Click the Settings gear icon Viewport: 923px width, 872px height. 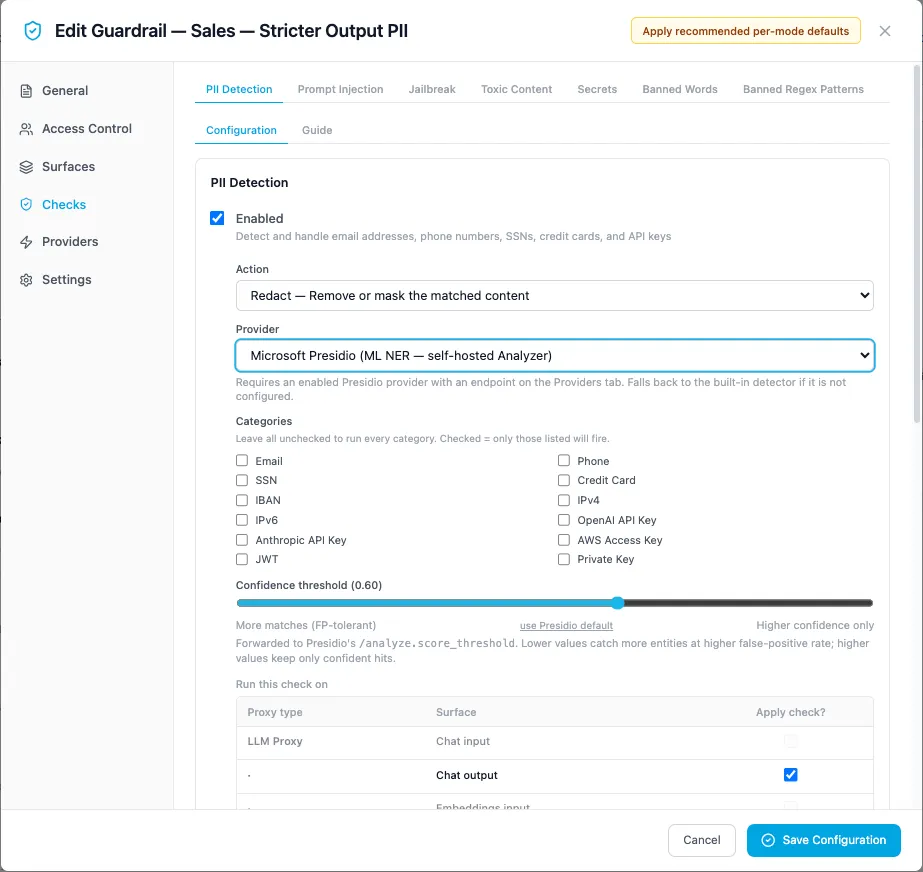26,280
